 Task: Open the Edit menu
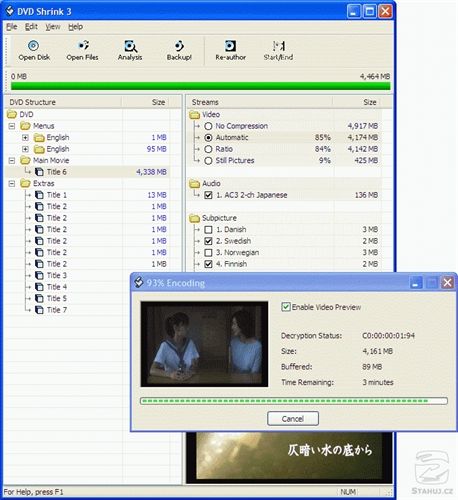click(31, 27)
